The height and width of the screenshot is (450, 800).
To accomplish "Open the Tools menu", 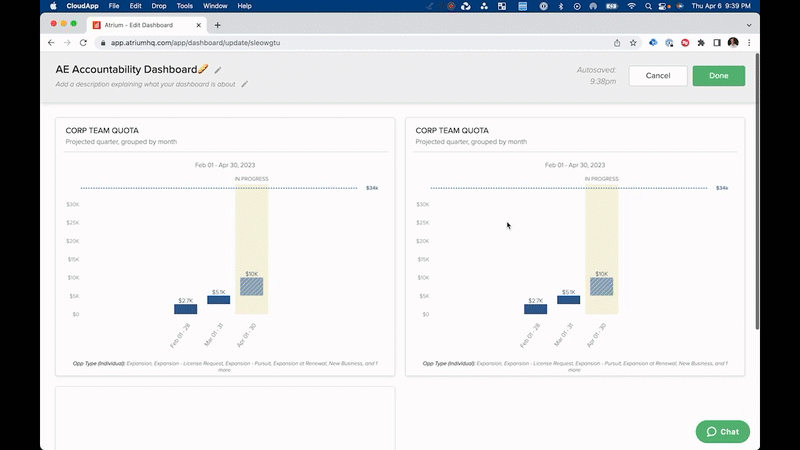I will 185,6.
